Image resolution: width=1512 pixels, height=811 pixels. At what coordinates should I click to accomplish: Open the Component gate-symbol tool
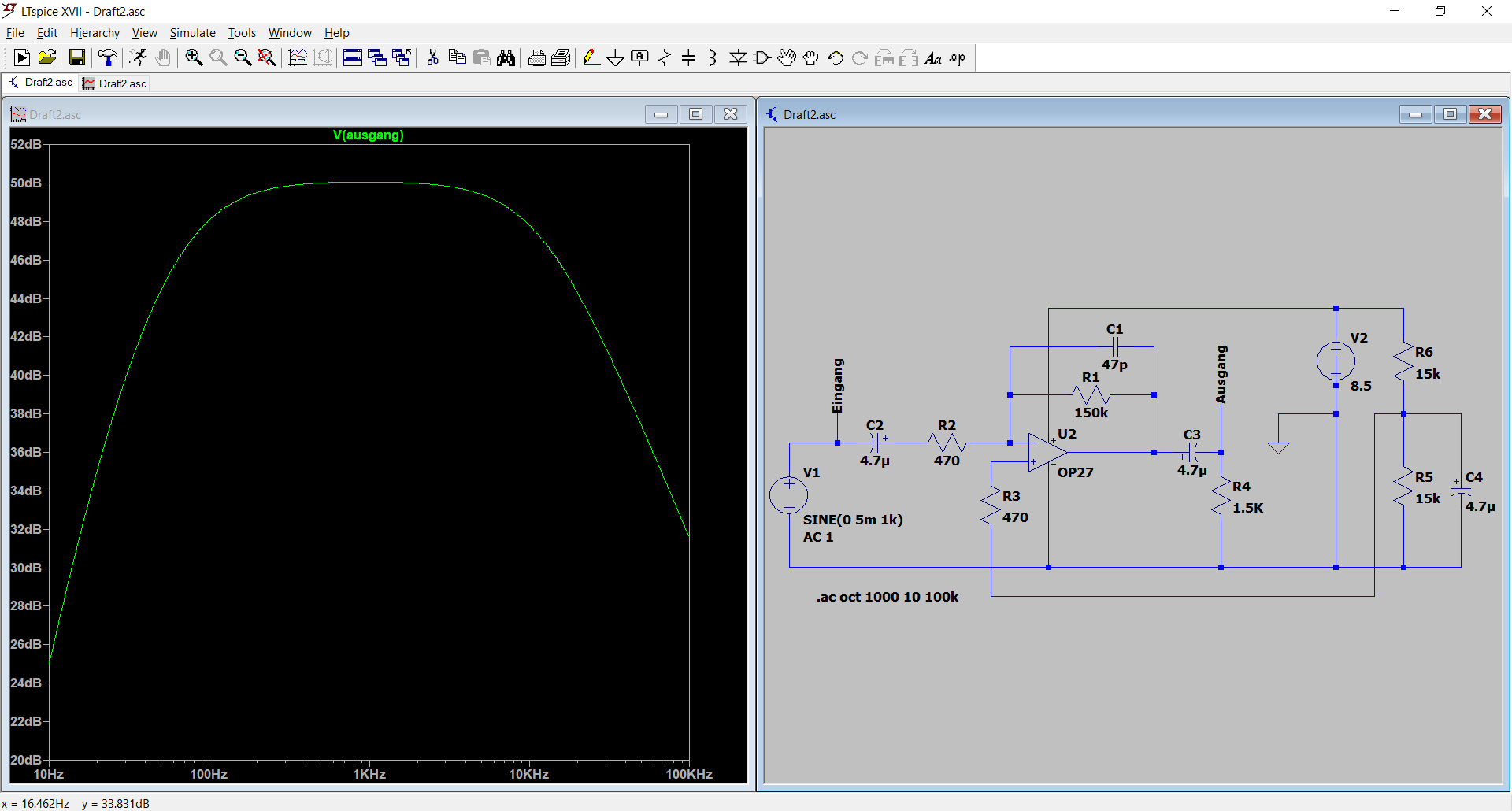[x=762, y=57]
